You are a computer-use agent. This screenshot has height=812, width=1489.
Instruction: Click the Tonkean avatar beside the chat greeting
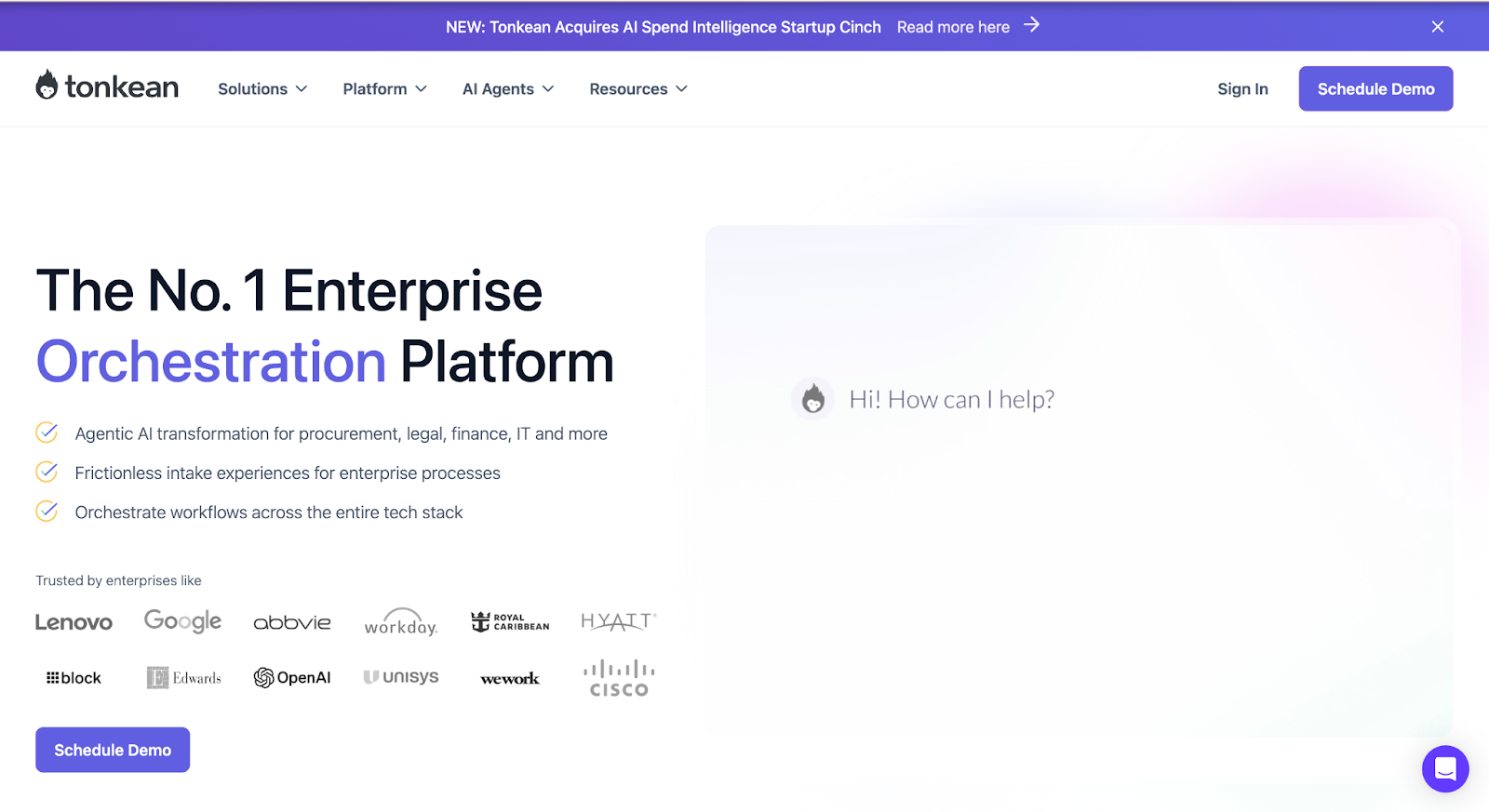coord(813,399)
